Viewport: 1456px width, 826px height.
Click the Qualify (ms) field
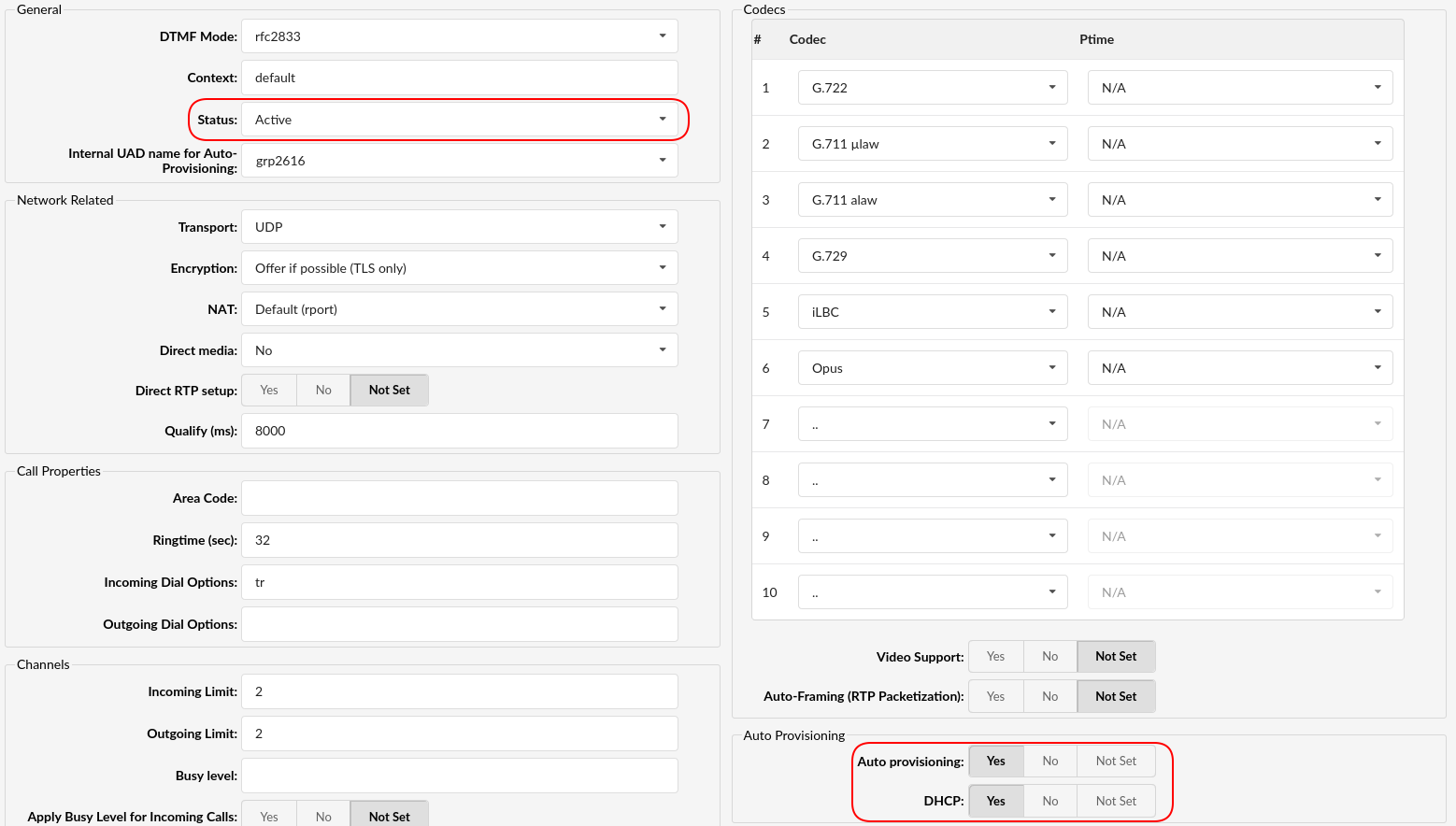coord(459,431)
